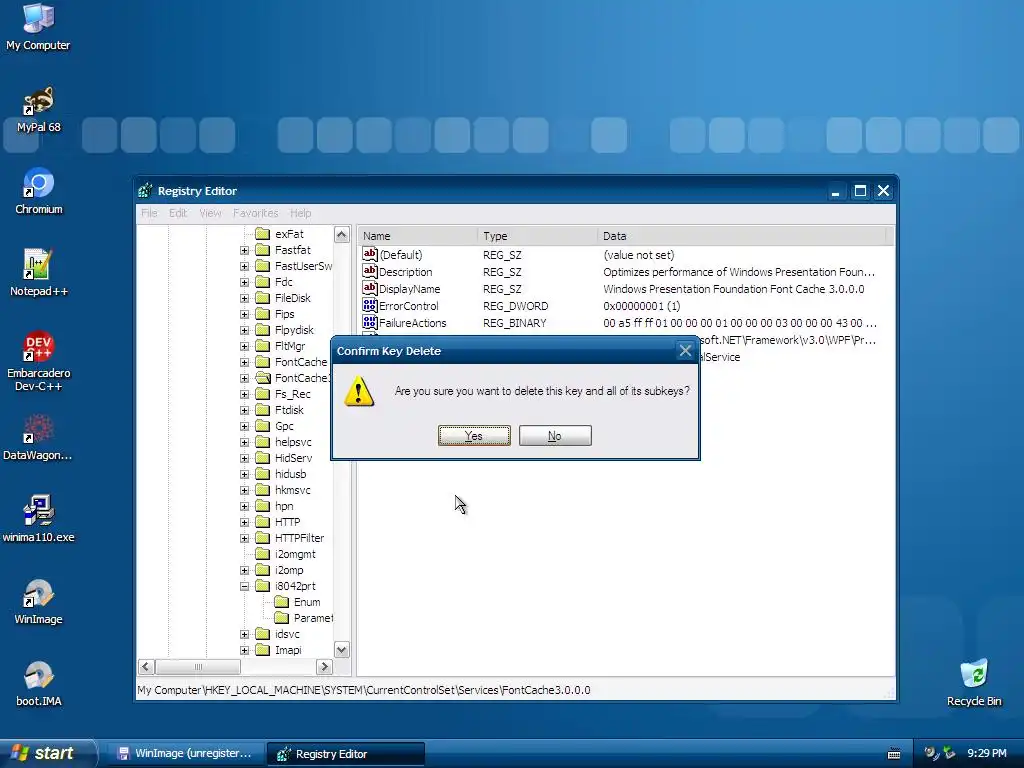Expand the Fdc tree key
The width and height of the screenshot is (1024, 768).
[244, 282]
